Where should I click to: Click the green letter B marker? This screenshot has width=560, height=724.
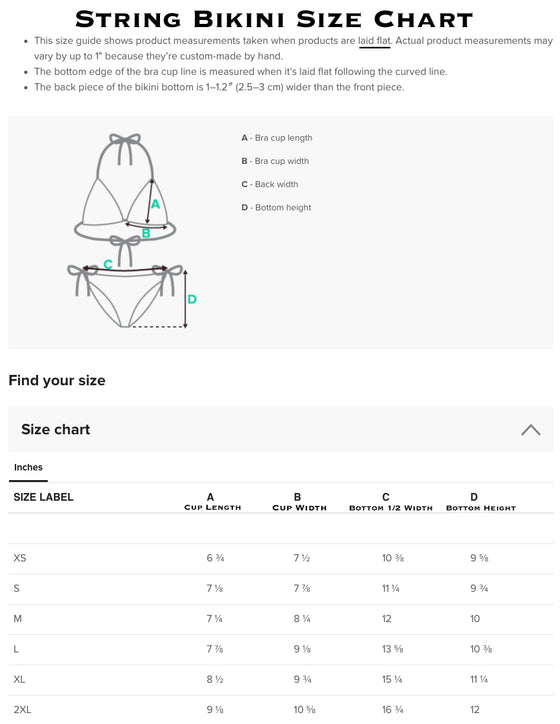146,233
